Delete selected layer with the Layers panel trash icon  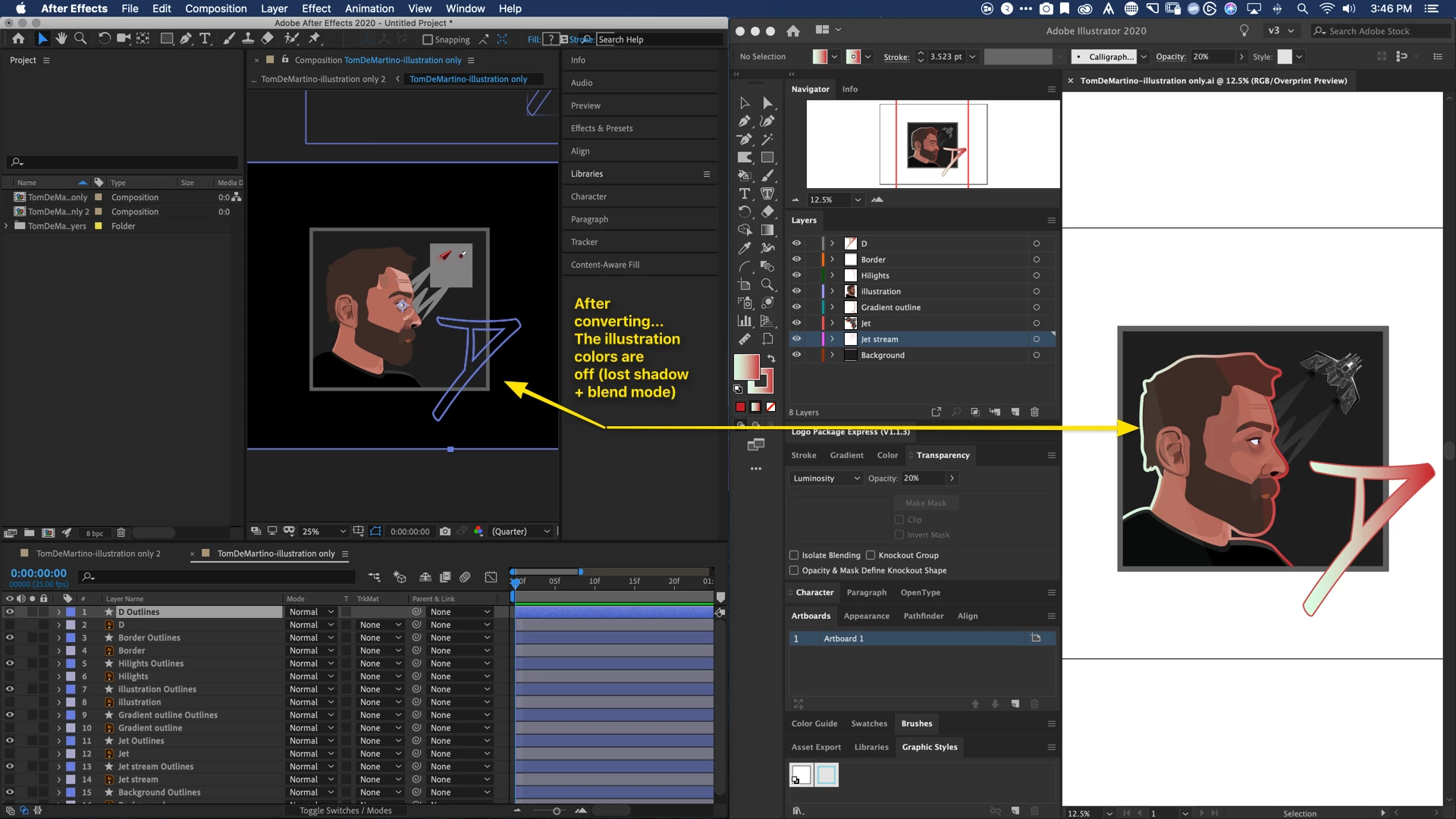(1034, 412)
